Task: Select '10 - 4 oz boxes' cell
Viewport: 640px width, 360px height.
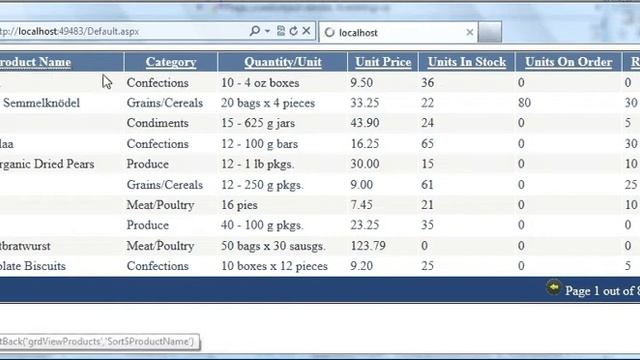Action: tap(260, 83)
